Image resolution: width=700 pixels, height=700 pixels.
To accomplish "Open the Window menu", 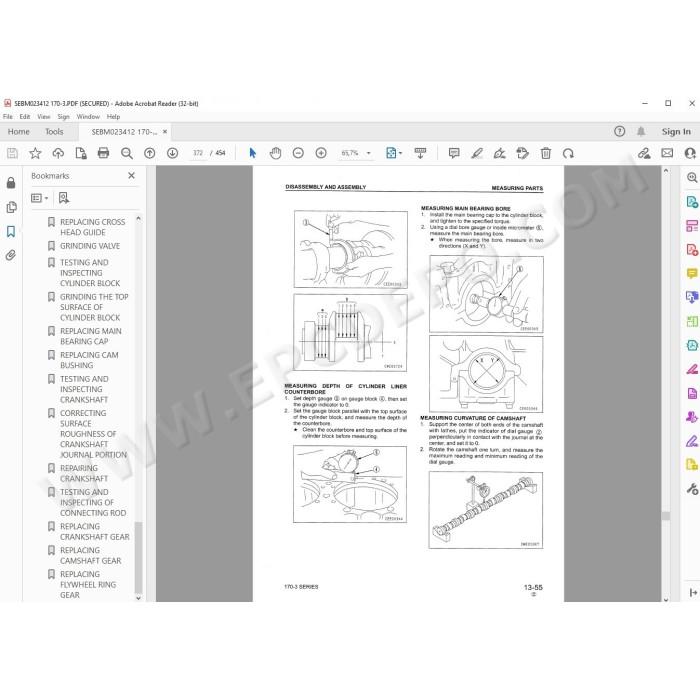I will point(88,117).
